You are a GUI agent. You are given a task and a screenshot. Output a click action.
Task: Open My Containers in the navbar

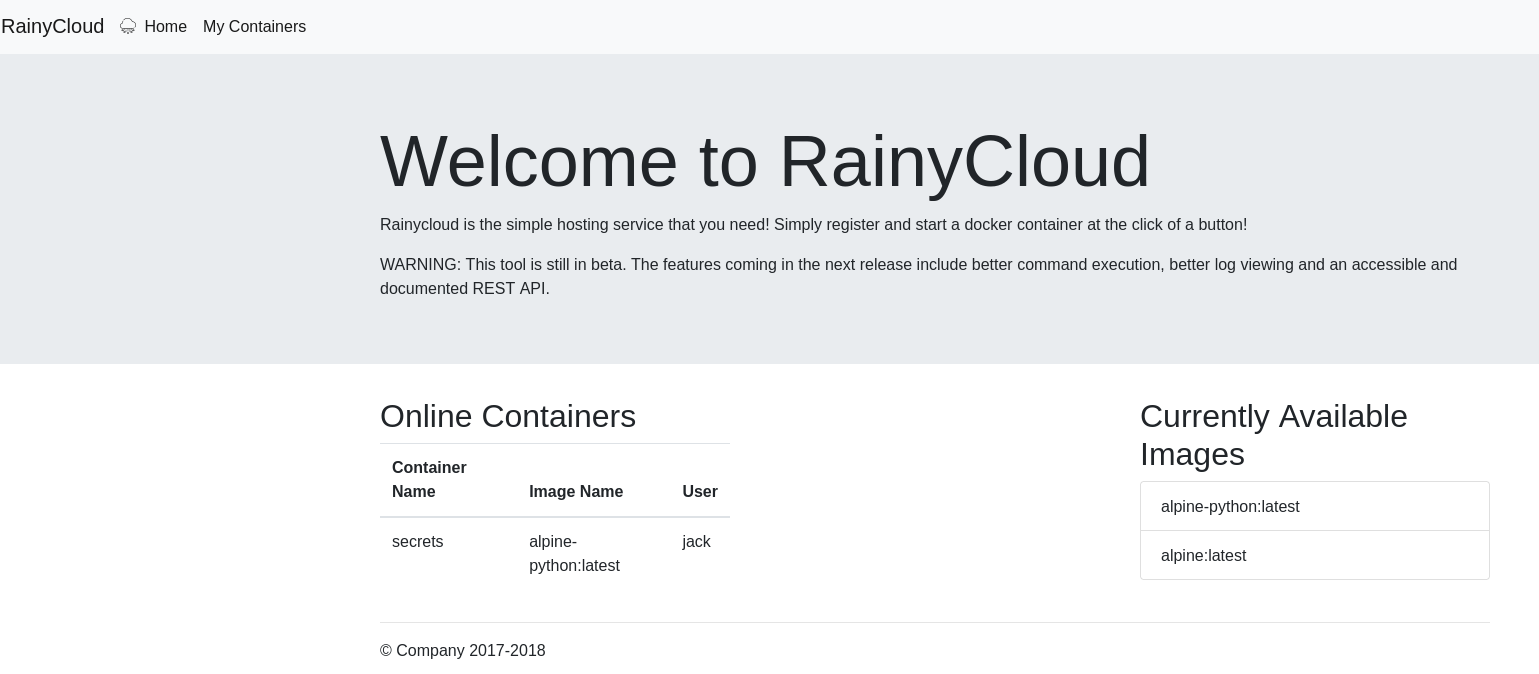point(254,27)
